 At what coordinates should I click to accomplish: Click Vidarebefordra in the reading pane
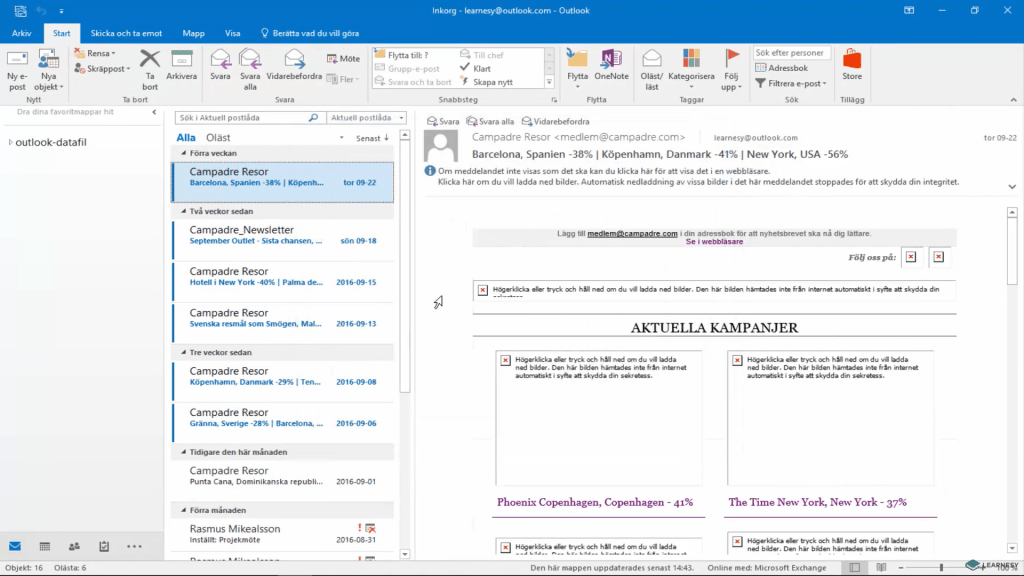pyautogui.click(x=555, y=121)
